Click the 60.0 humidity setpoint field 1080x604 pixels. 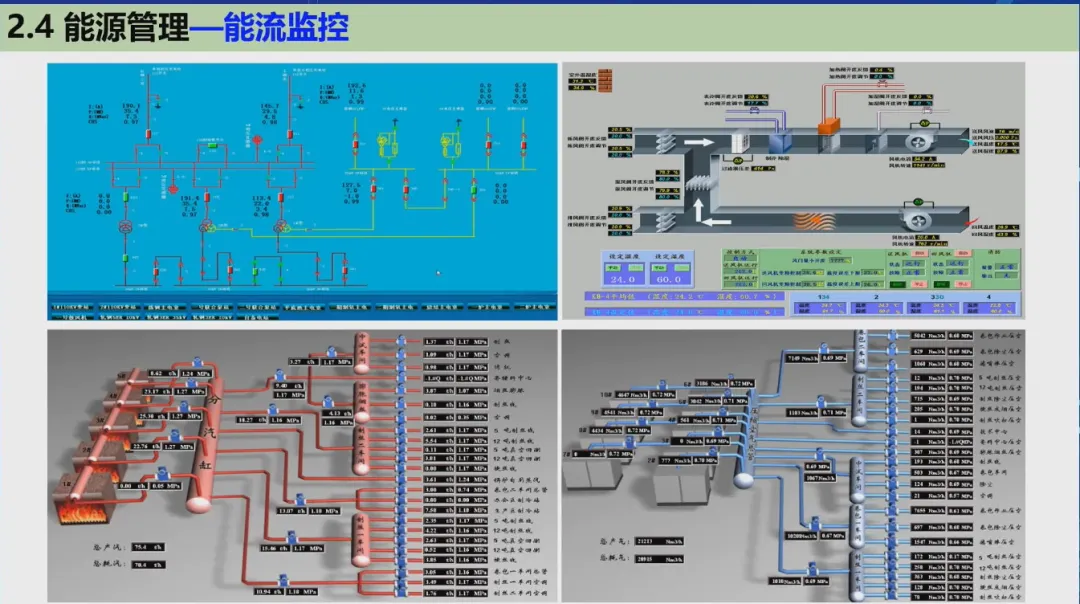tap(669, 280)
